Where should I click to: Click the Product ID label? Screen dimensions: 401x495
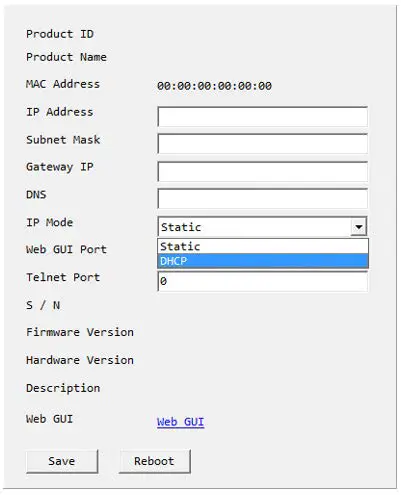coord(60,34)
